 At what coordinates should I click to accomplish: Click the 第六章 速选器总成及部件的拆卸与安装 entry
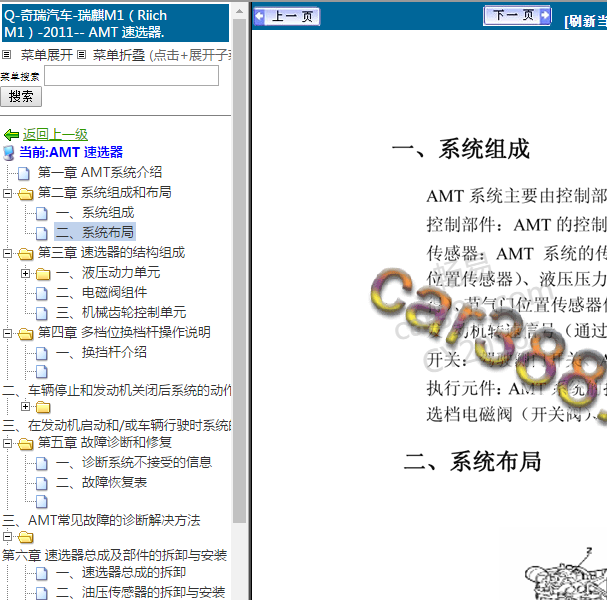coord(114,555)
